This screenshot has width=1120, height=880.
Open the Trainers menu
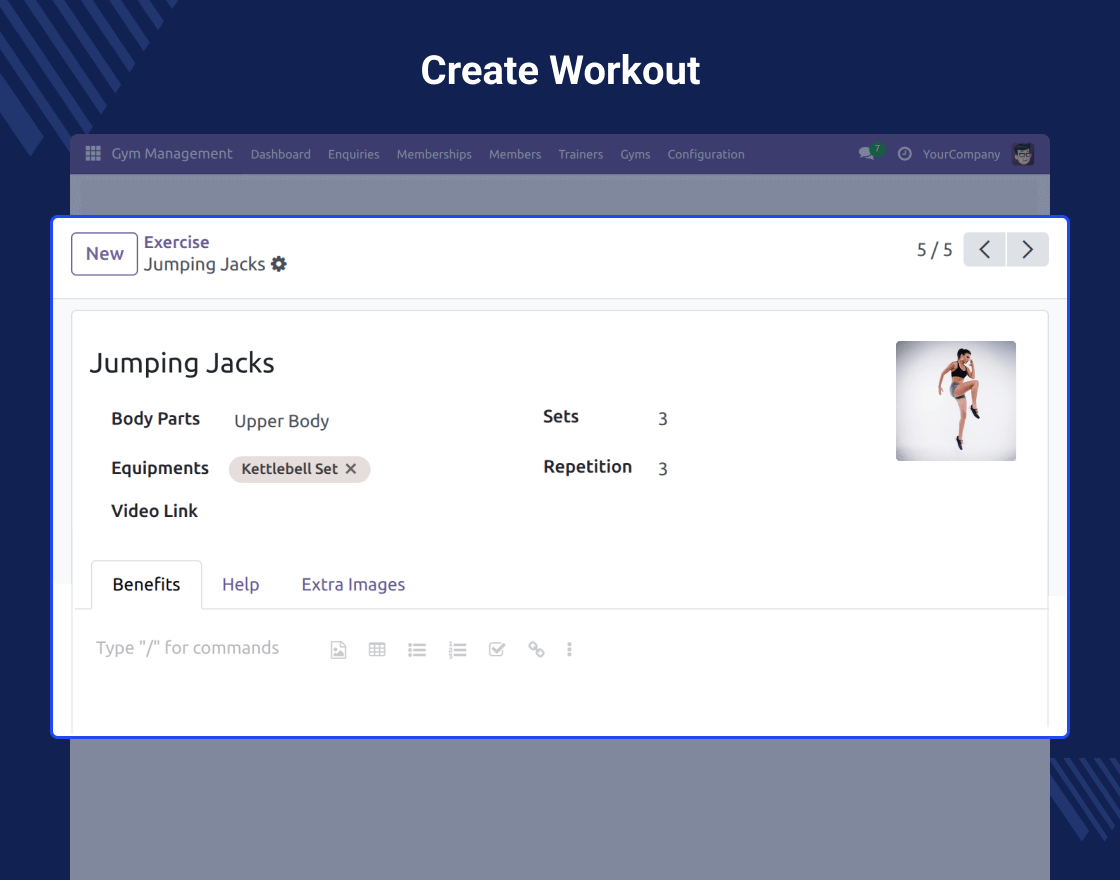(581, 154)
